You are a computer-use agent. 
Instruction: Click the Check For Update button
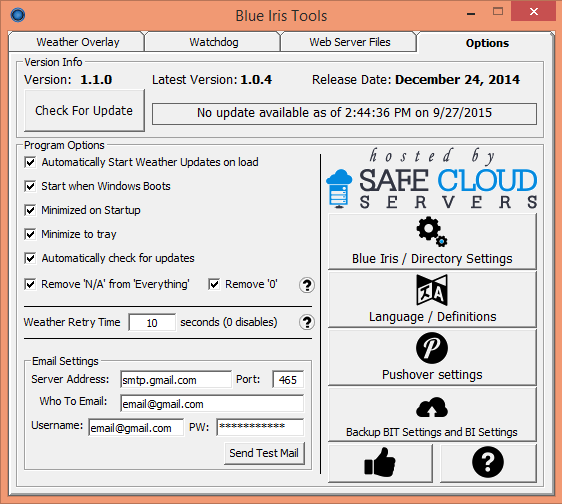[84, 110]
